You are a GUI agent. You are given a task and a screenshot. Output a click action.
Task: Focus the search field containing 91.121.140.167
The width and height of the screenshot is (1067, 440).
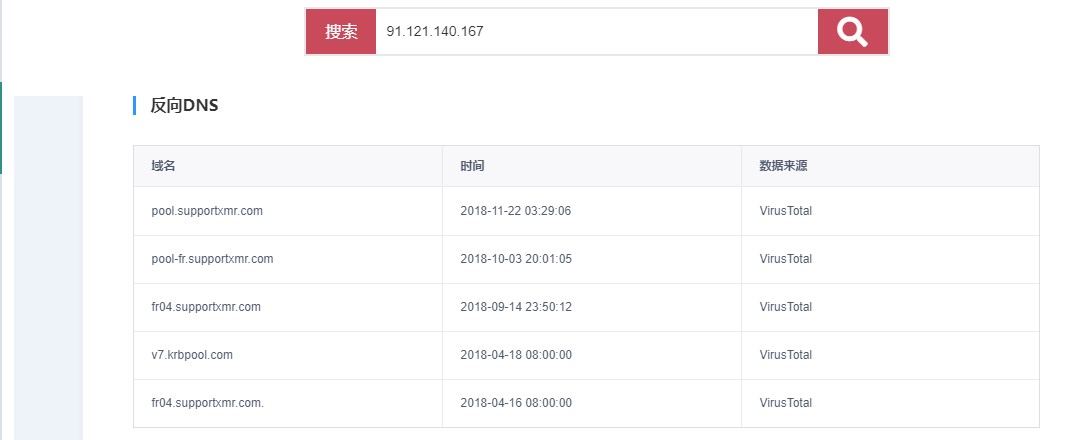pyautogui.click(x=597, y=31)
